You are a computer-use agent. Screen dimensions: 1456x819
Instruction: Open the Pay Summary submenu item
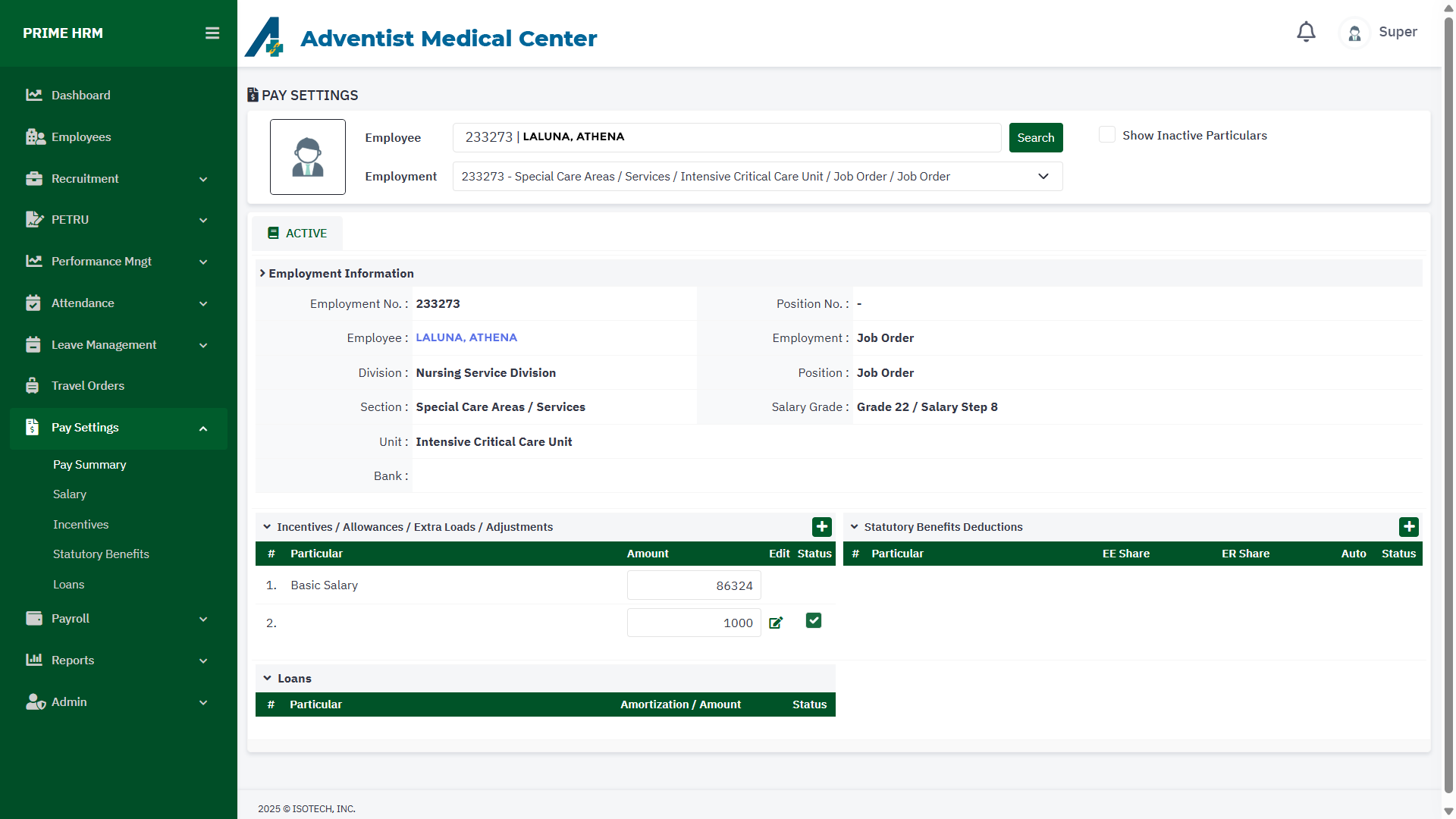(x=89, y=464)
